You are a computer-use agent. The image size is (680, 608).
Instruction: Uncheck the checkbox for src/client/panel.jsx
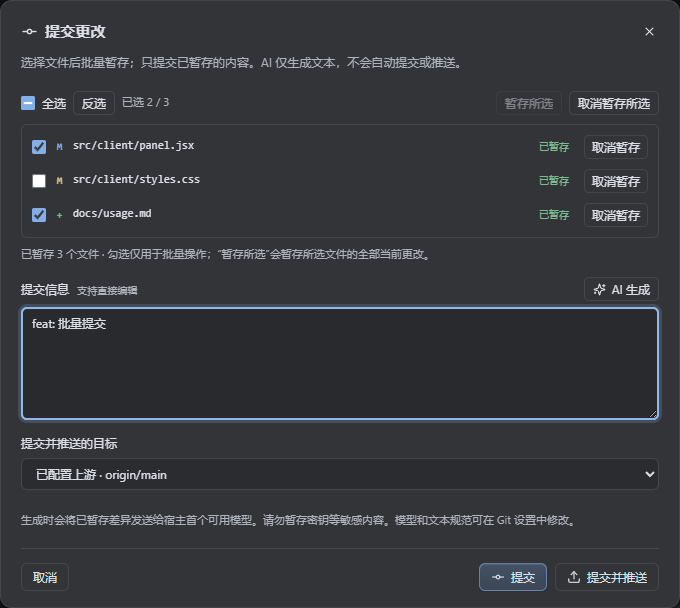click(x=39, y=147)
